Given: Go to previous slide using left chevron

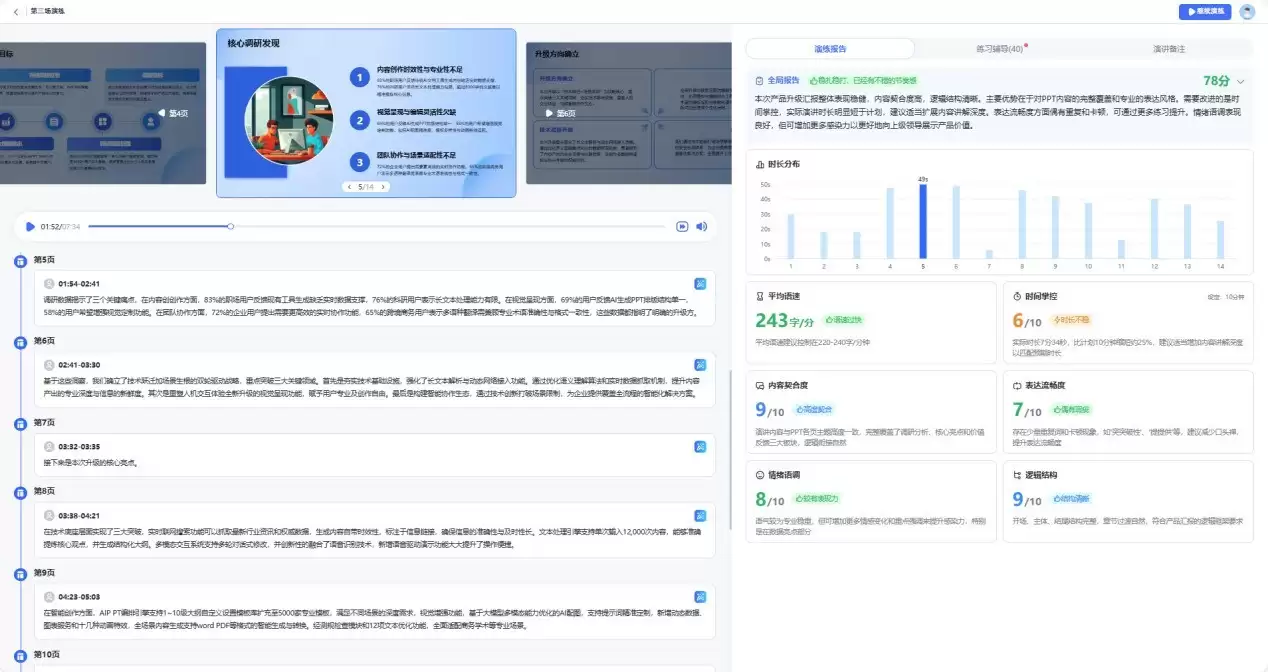Looking at the screenshot, I should coord(348,187).
